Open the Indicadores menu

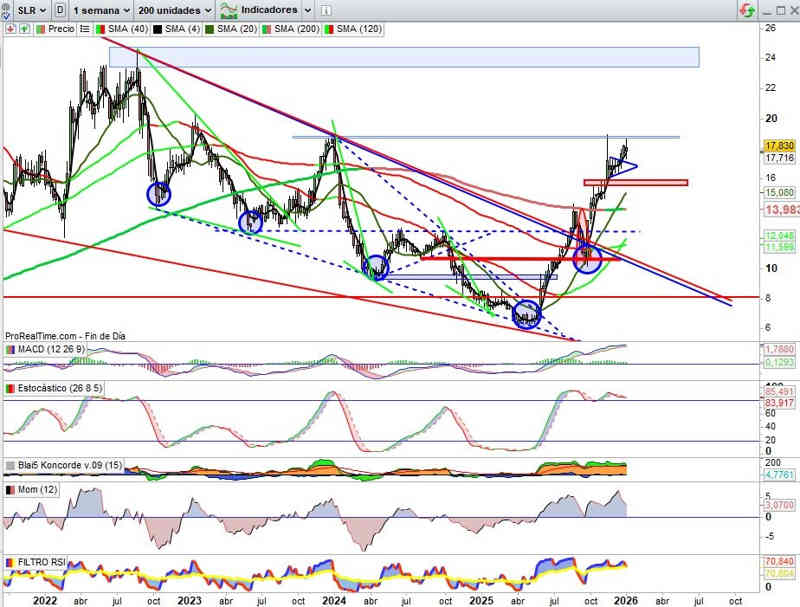coord(274,10)
